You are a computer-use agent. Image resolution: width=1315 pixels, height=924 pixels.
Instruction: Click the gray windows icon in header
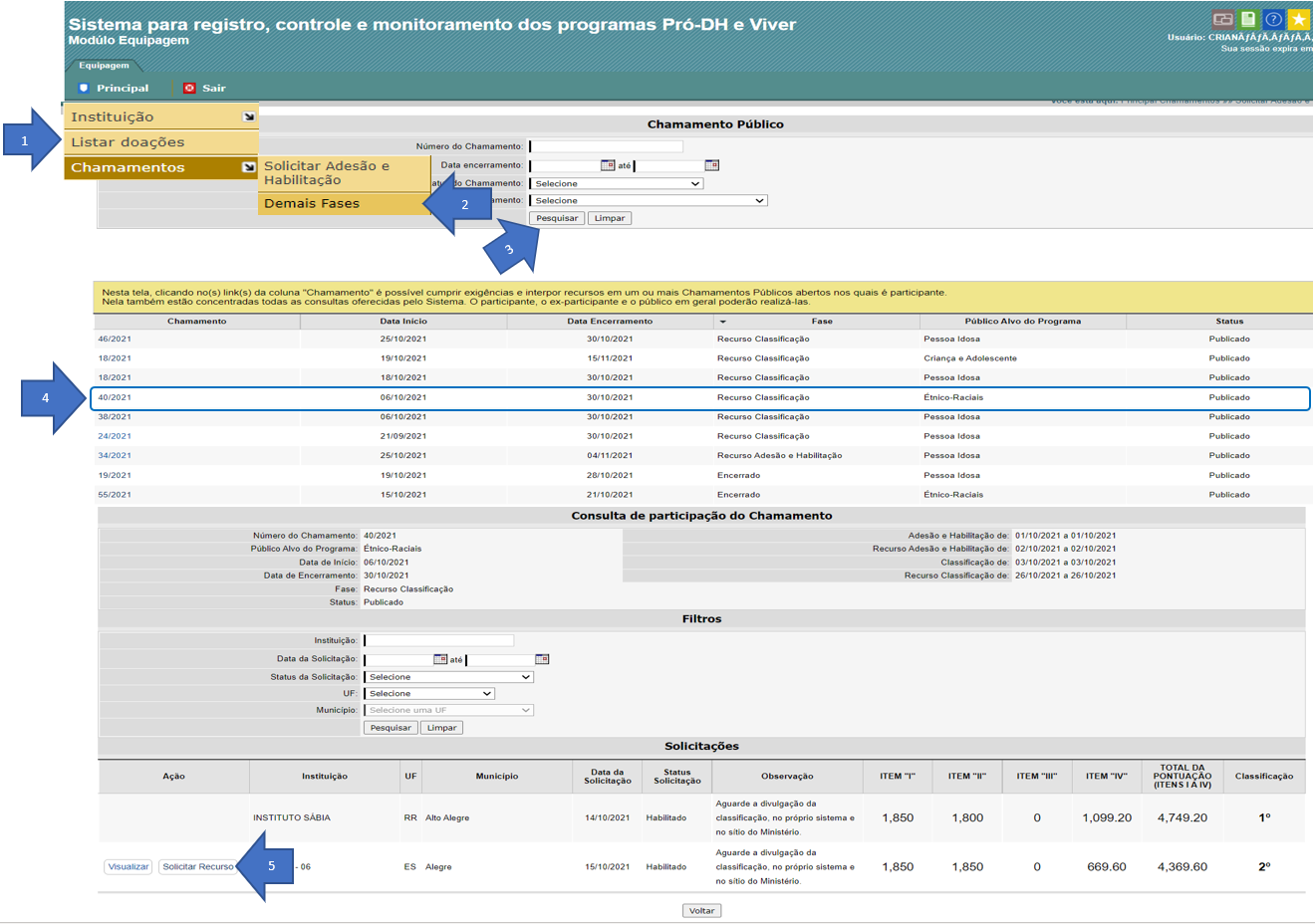pos(1223,19)
